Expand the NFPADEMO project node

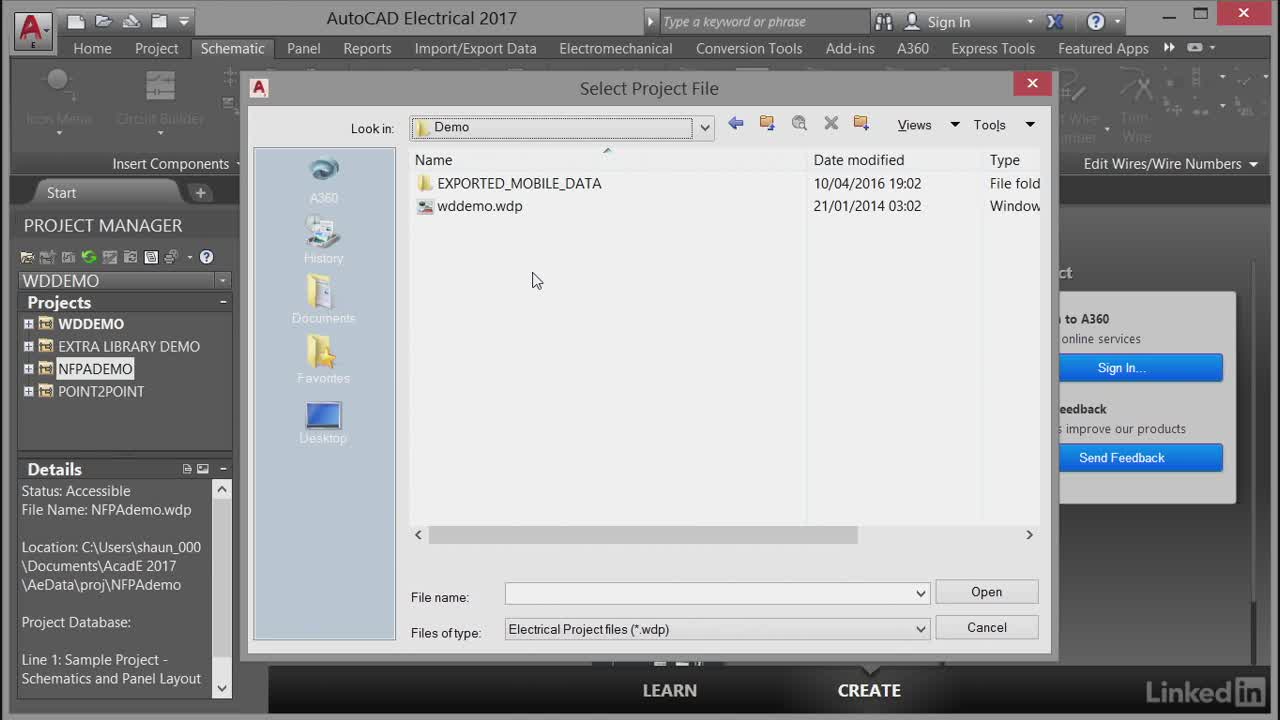pos(28,369)
